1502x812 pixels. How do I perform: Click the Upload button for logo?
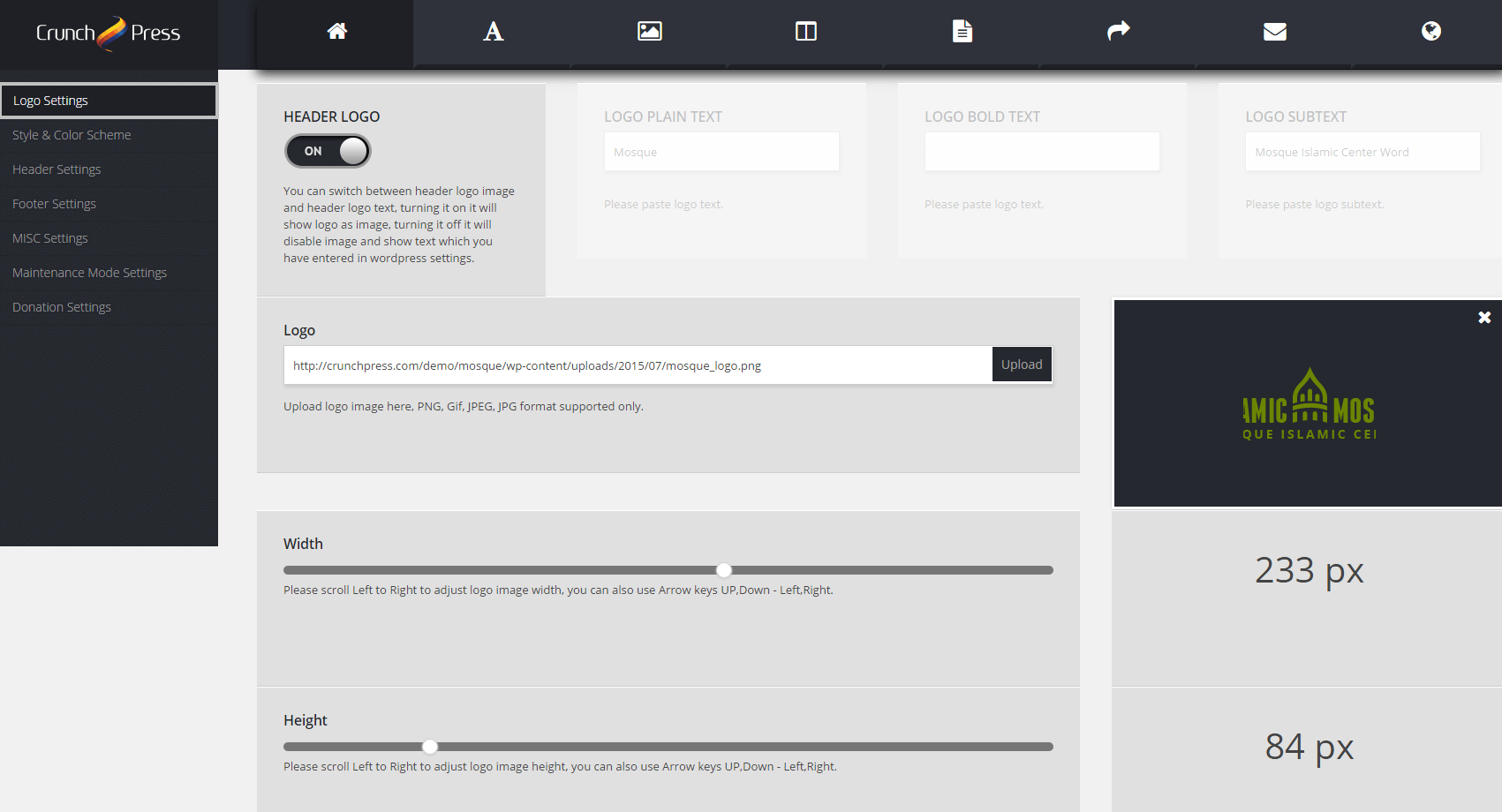click(1022, 365)
